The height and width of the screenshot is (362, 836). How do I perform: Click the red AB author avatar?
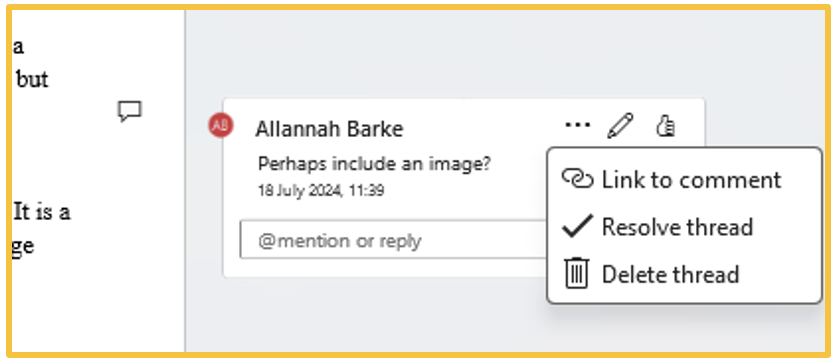(220, 125)
